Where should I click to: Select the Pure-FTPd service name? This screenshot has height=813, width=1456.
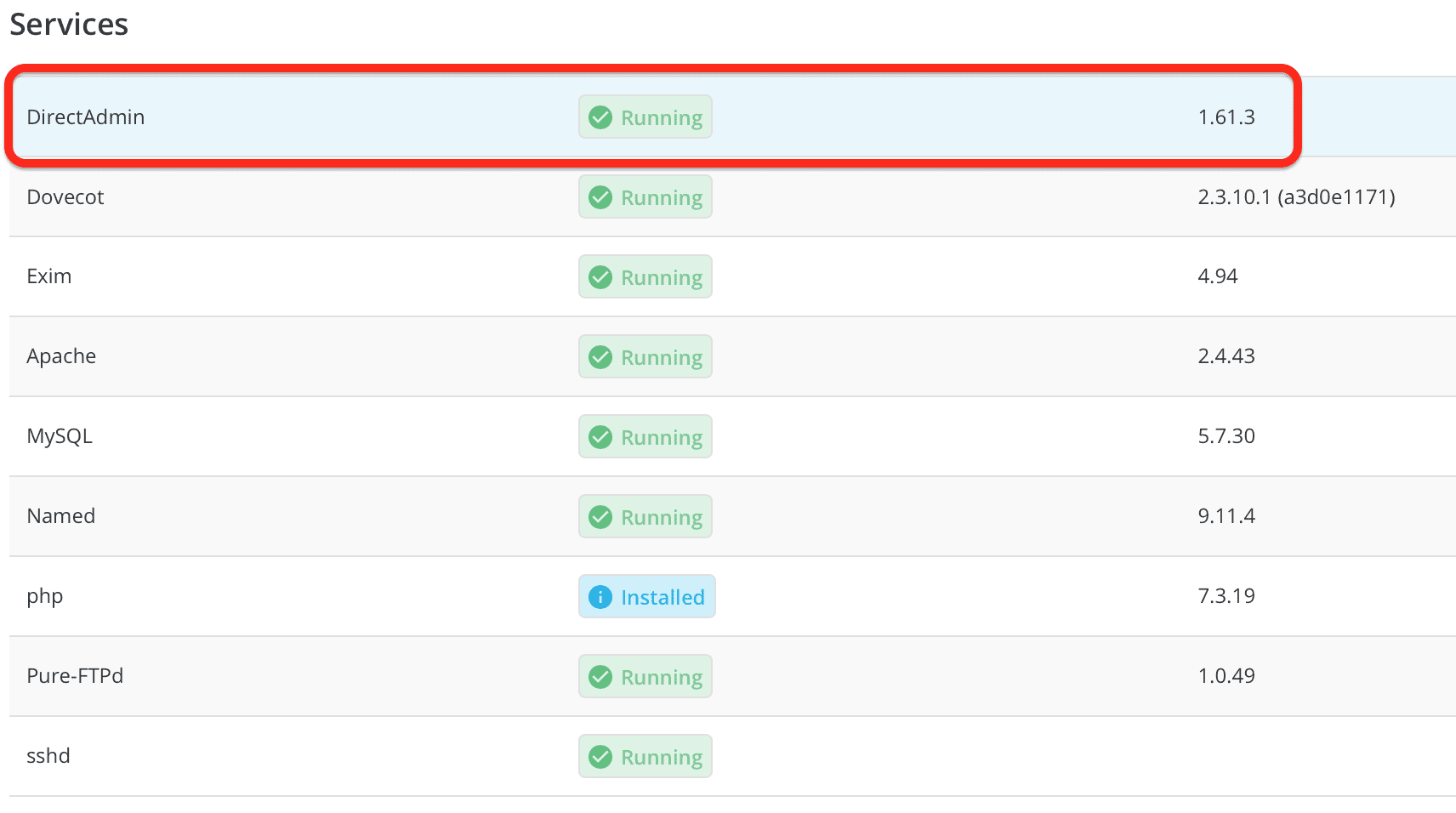coord(75,676)
